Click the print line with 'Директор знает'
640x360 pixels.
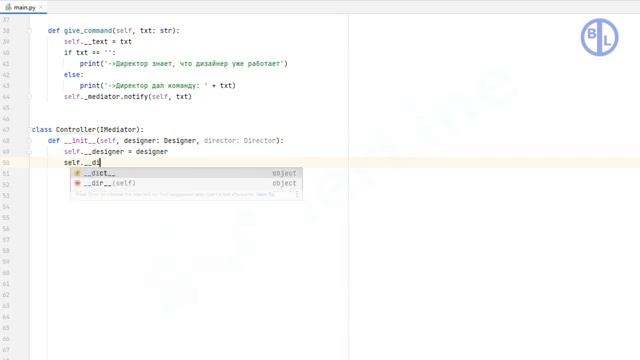184,64
